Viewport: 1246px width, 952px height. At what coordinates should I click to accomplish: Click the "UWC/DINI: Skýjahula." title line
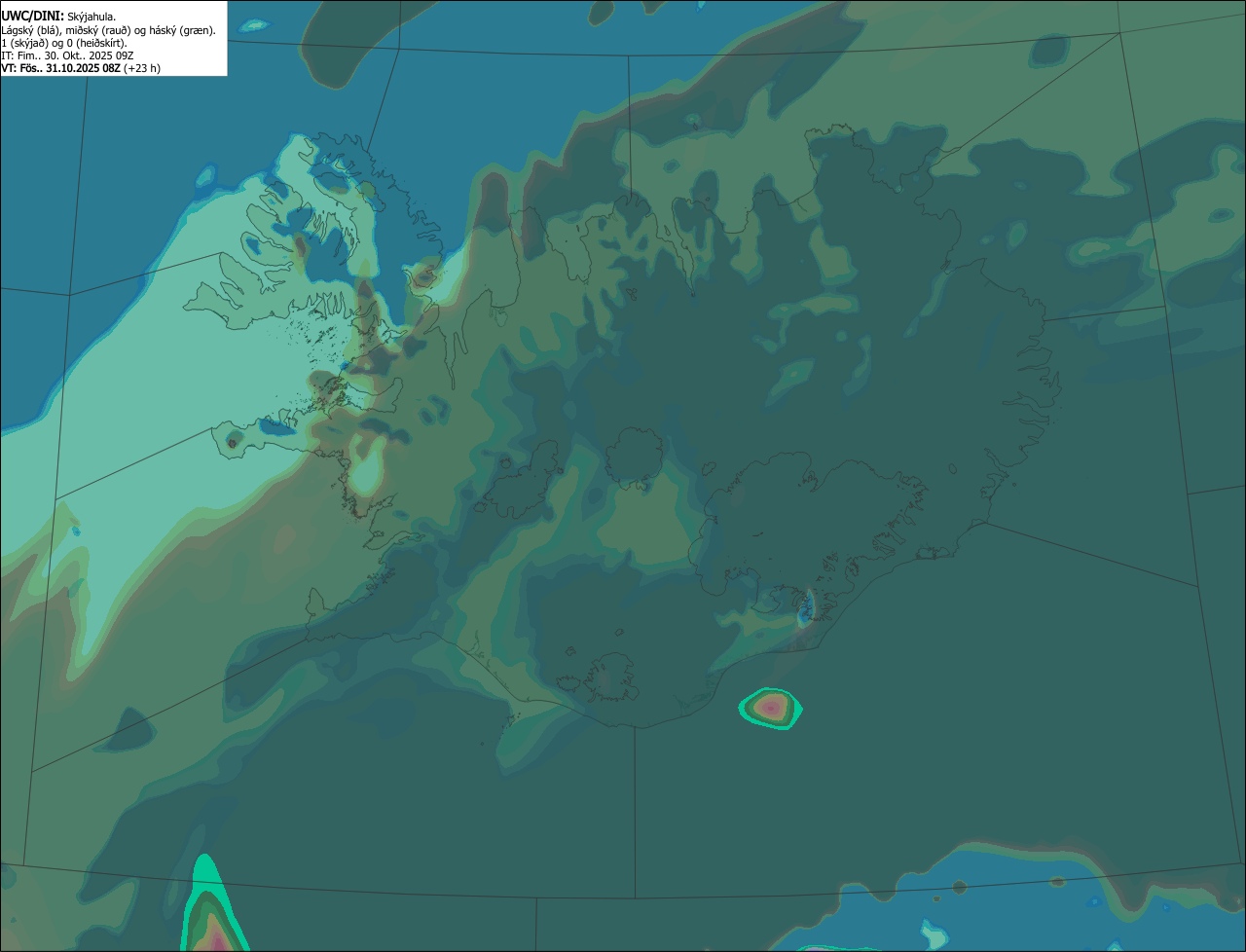click(x=58, y=17)
